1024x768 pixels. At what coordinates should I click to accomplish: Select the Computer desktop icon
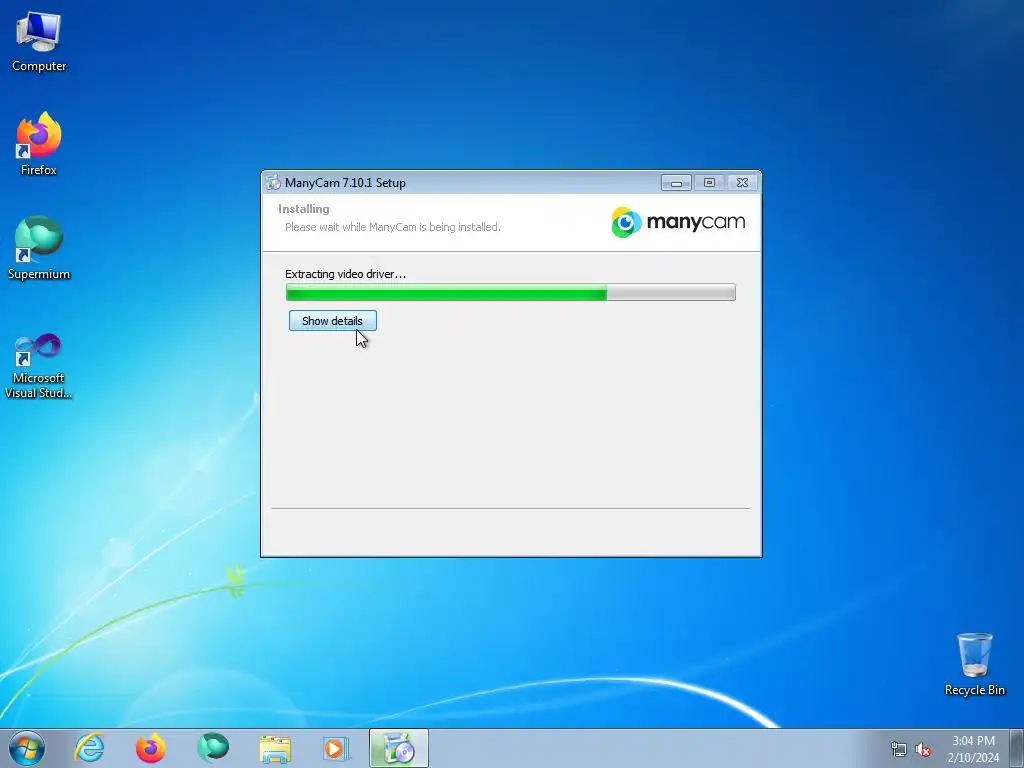click(39, 42)
